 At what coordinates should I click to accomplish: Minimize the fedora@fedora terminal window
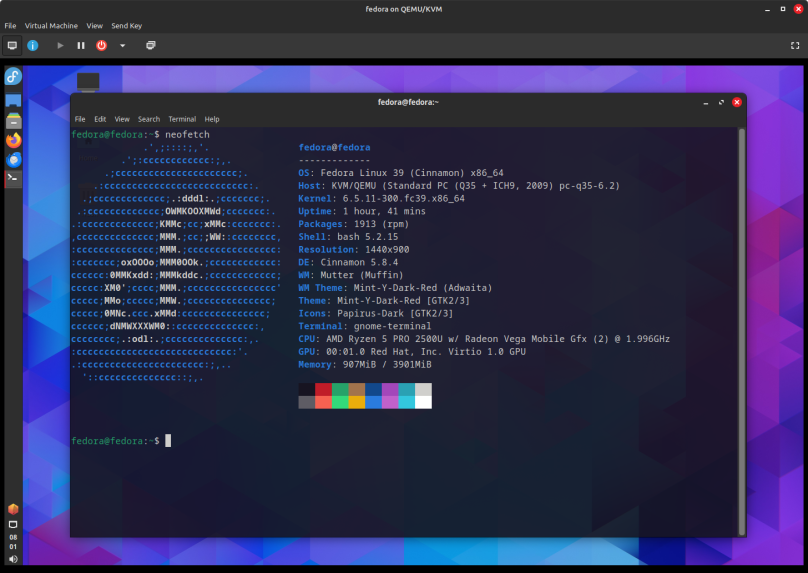point(706,103)
